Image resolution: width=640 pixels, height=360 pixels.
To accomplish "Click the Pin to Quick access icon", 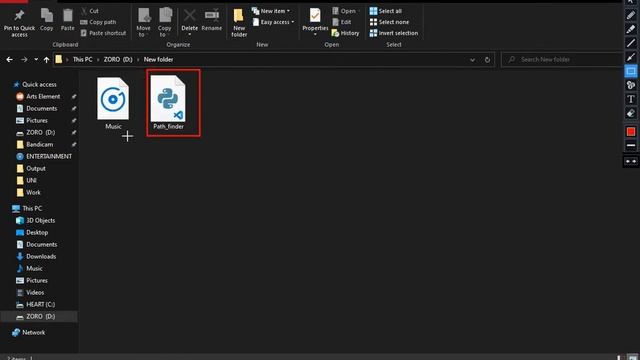I will pyautogui.click(x=19, y=16).
